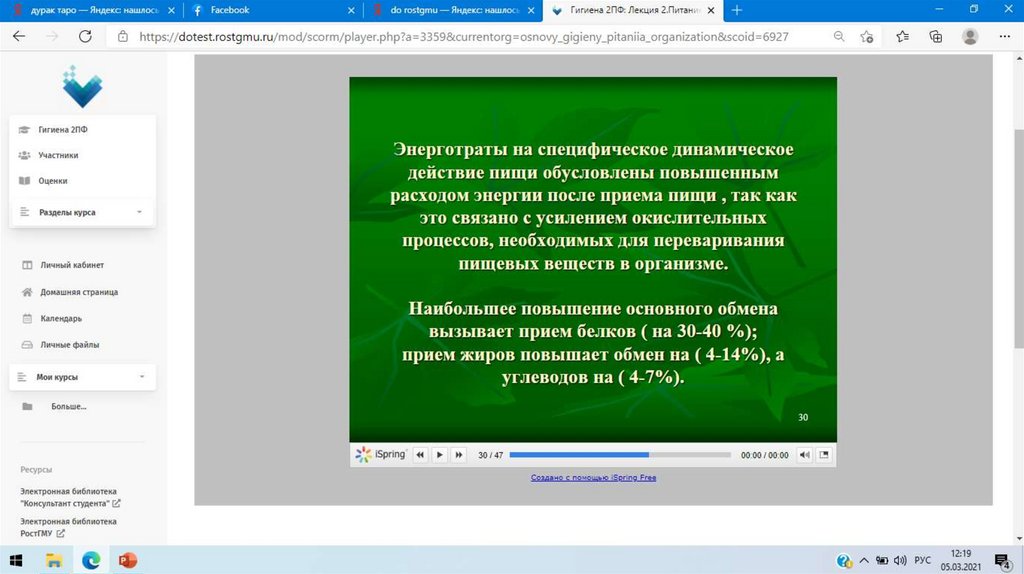Open Электронная библиотека РостГМУ link
Screen dimensions: 1024x574
68,527
